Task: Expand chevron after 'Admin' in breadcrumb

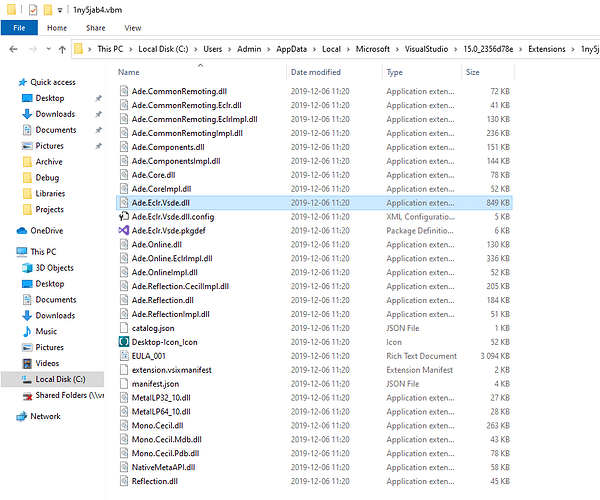Action: (269, 49)
